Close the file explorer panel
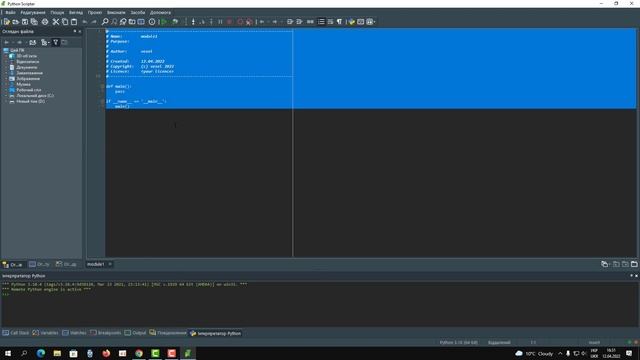The height and width of the screenshot is (360, 640). click(x=80, y=31)
